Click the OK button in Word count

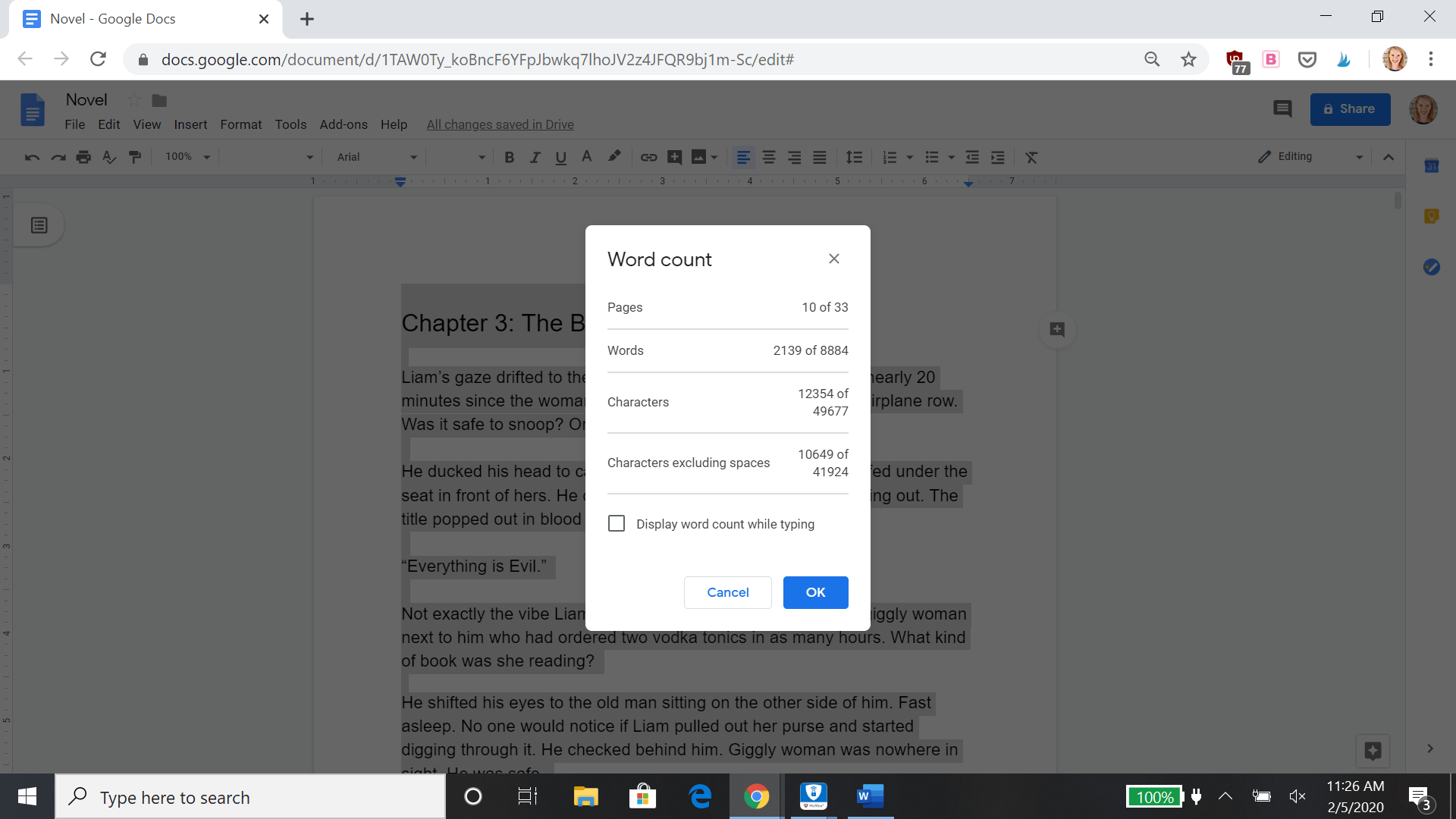[x=816, y=592]
